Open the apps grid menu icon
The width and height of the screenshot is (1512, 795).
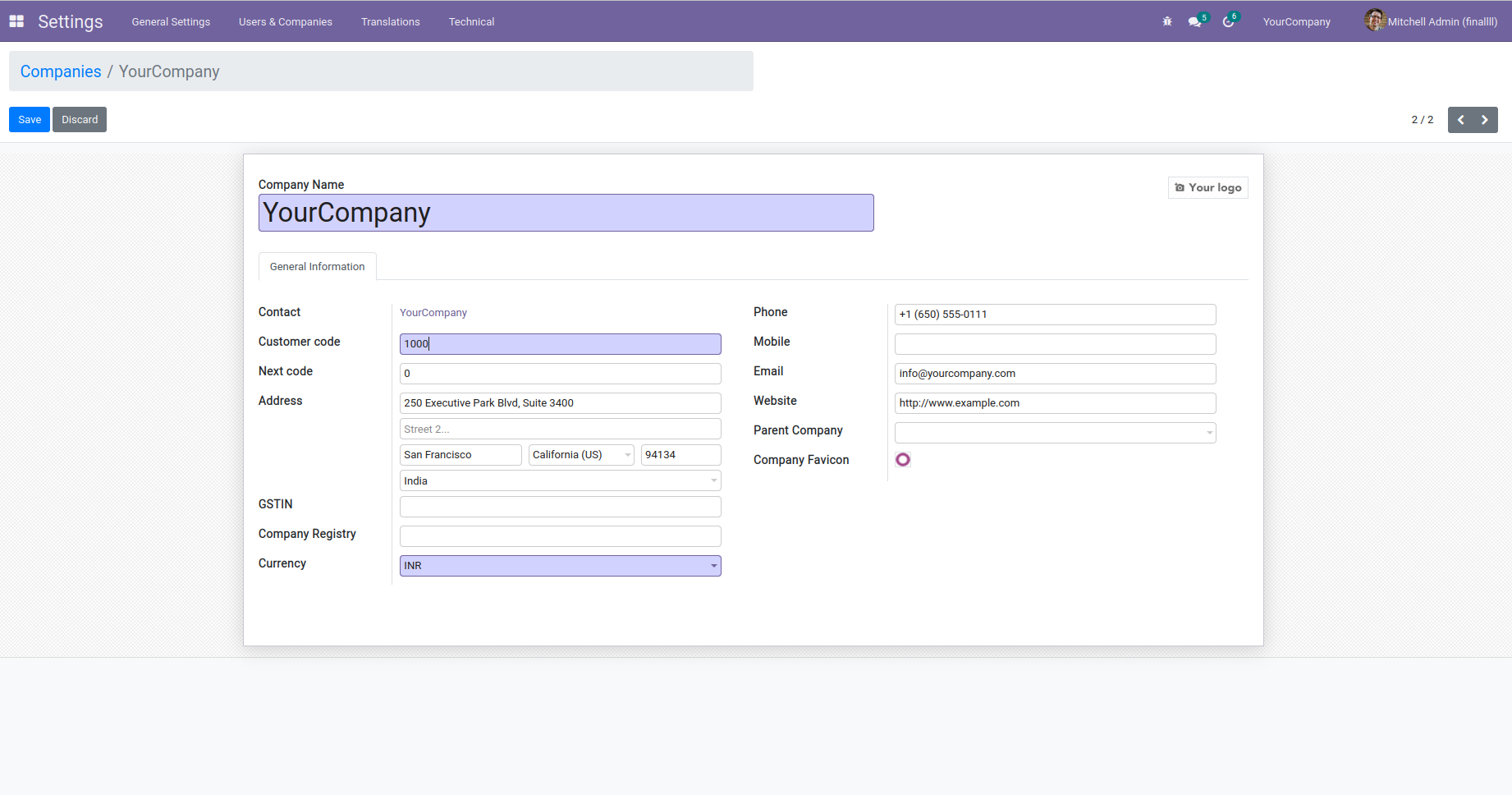click(x=16, y=21)
